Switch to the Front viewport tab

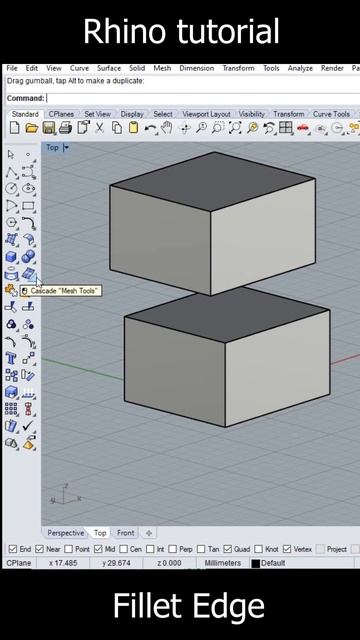coord(125,533)
